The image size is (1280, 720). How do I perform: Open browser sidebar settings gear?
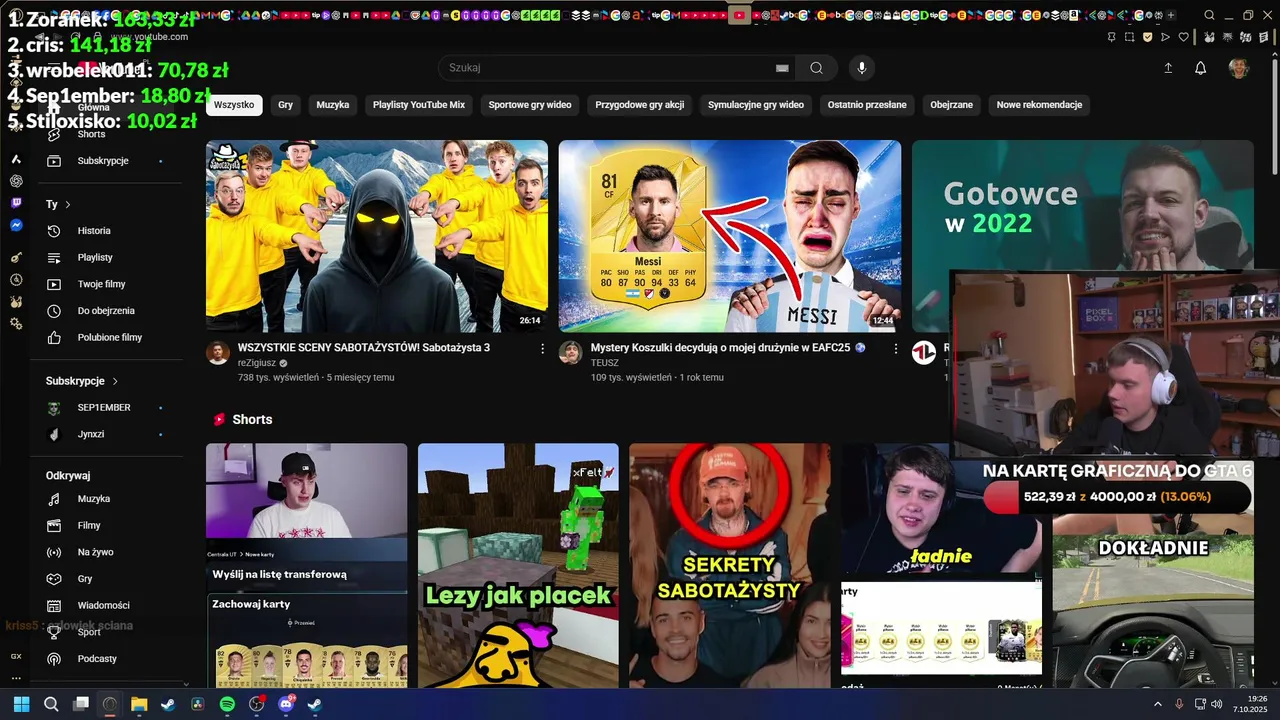pyautogui.click(x=16, y=324)
